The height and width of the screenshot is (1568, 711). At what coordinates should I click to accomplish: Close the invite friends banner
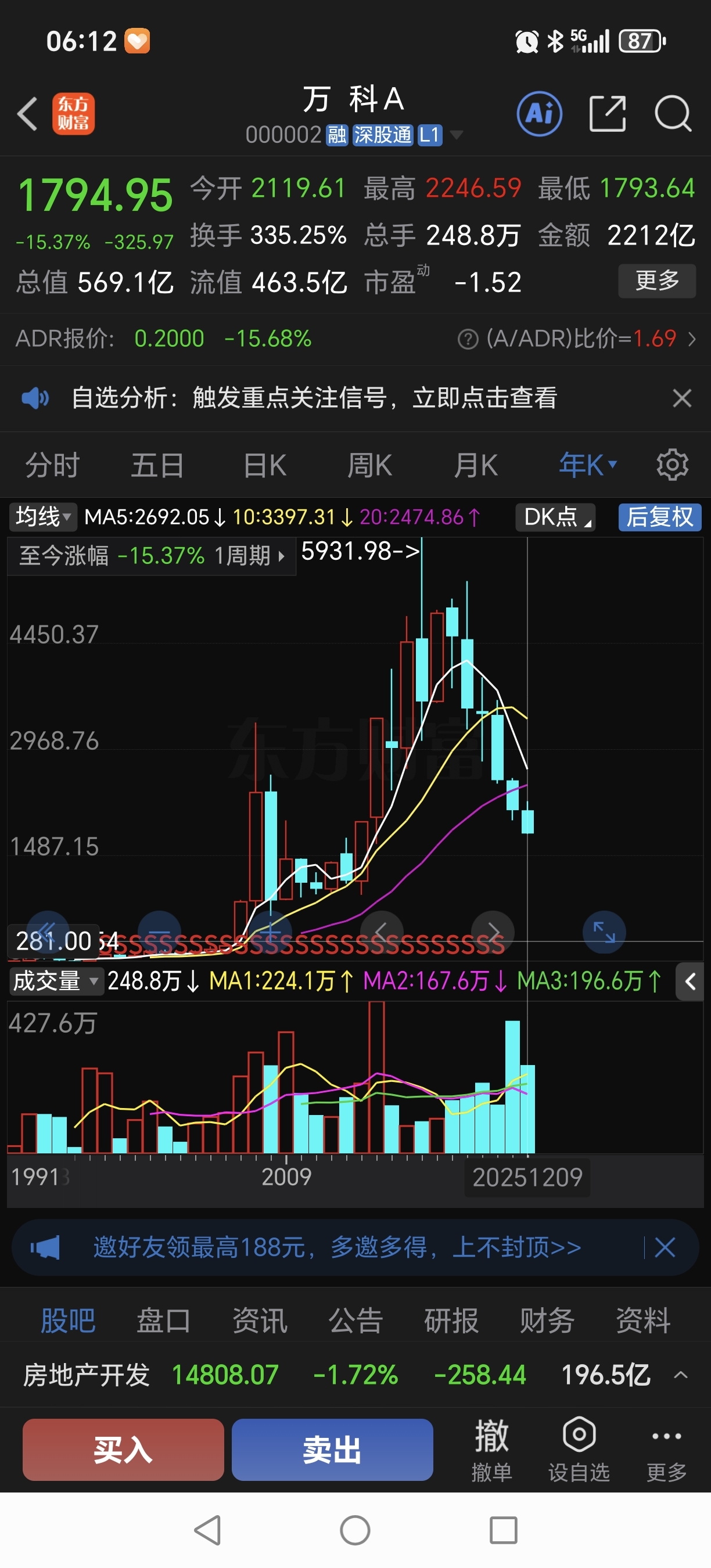click(665, 1247)
